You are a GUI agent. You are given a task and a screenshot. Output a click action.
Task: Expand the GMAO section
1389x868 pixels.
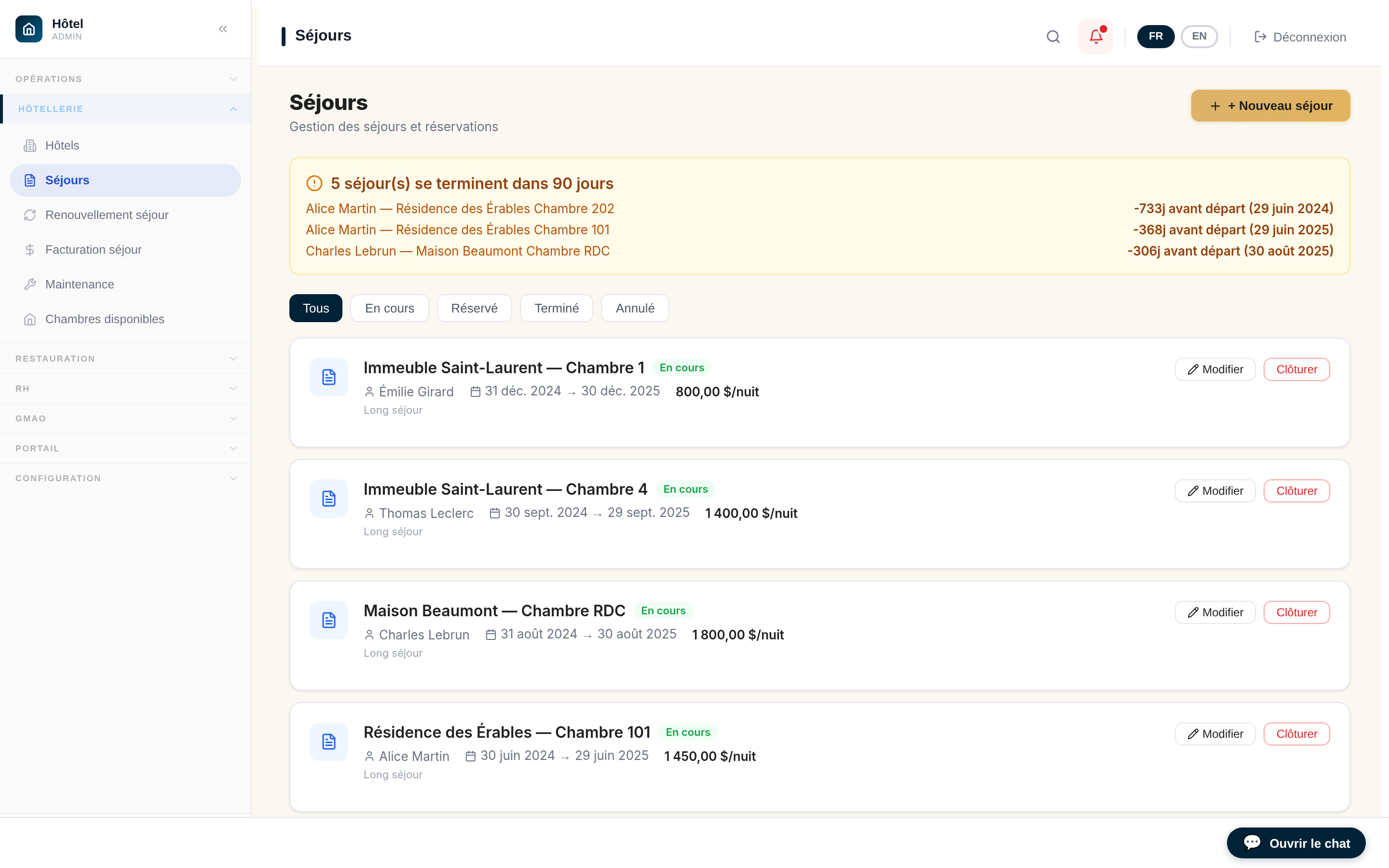coord(125,419)
